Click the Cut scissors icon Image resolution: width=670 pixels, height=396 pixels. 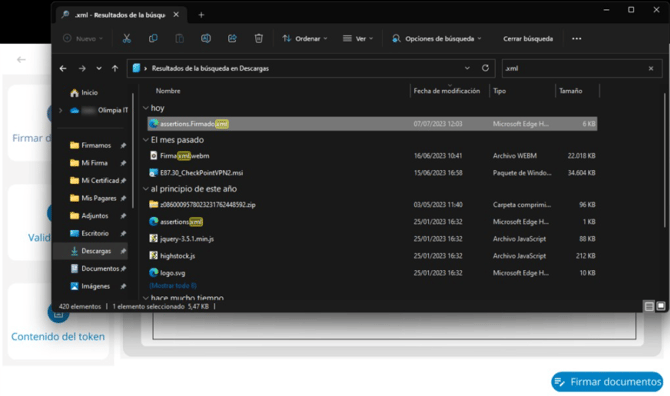[126, 38]
